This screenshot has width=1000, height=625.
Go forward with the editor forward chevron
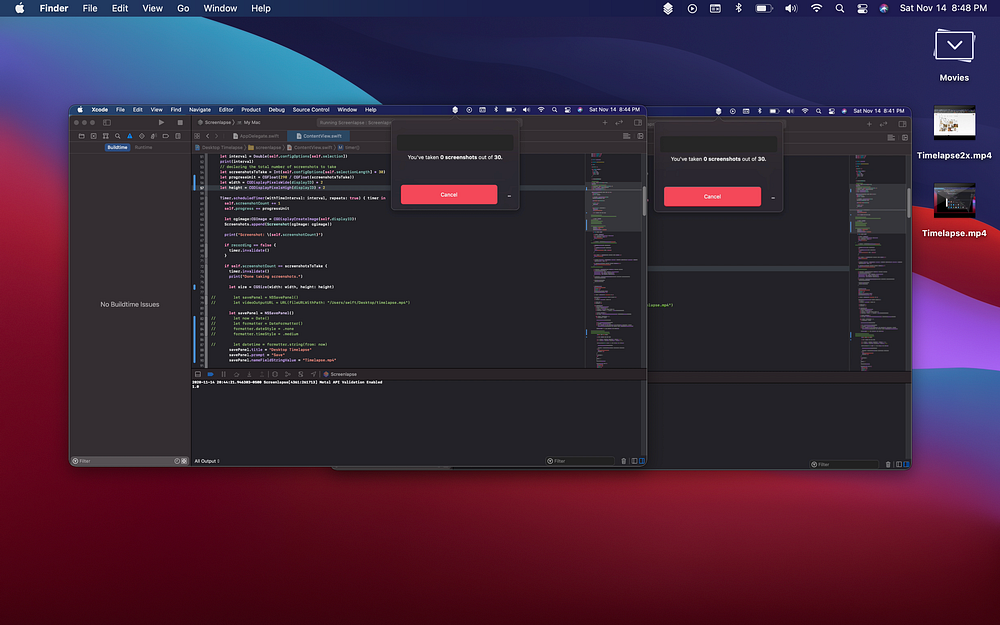pos(216,136)
